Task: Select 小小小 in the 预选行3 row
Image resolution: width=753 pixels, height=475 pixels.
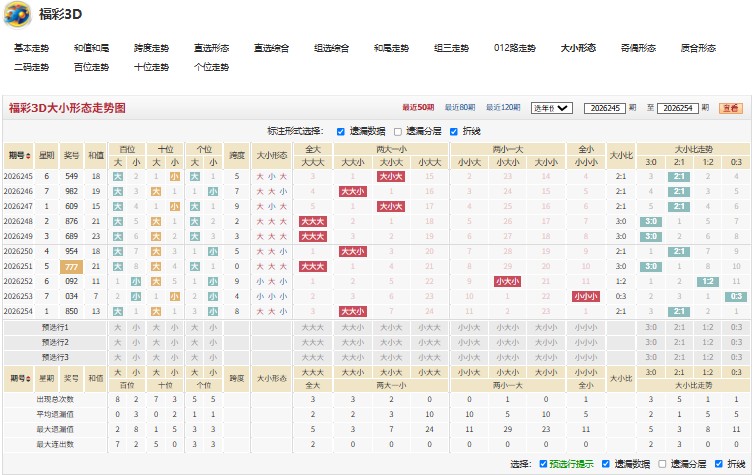Action: coord(586,357)
